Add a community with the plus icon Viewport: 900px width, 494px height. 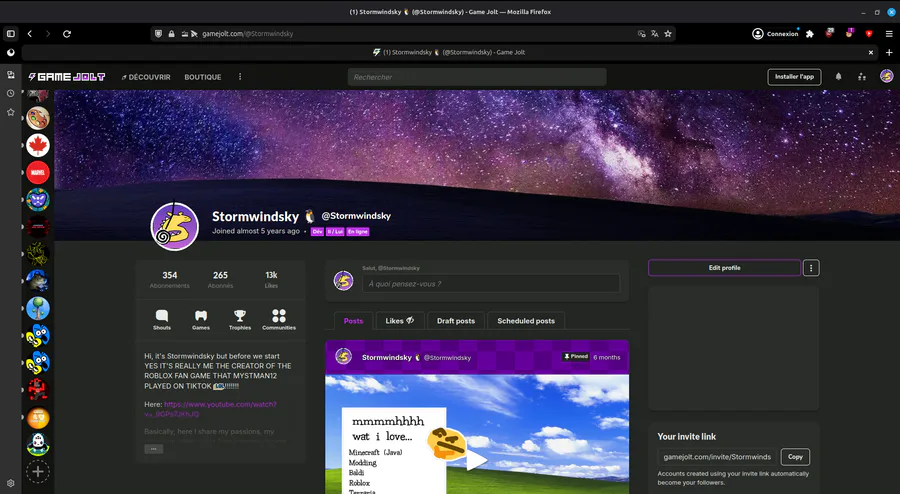(x=38, y=472)
